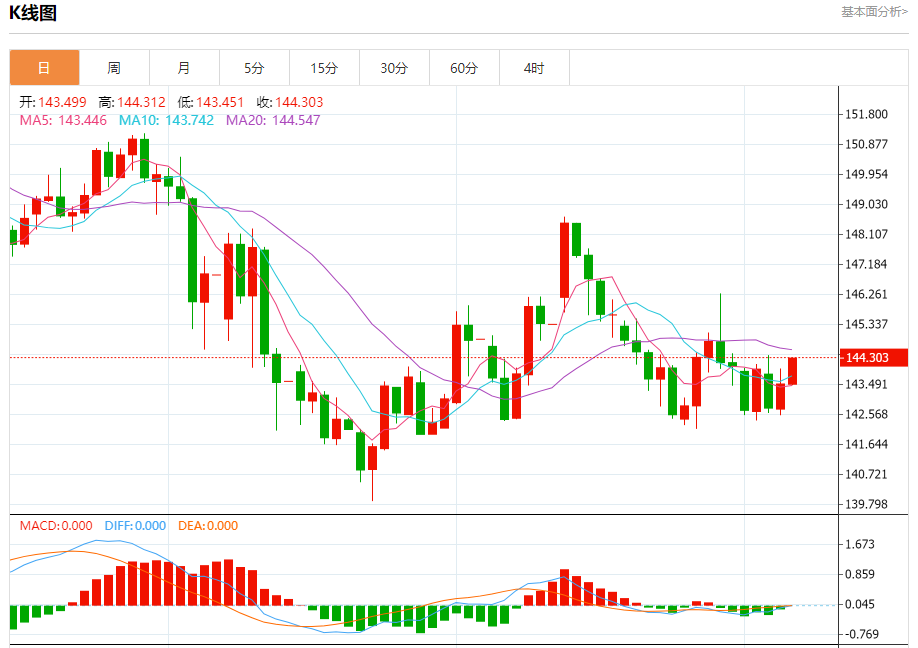Click the -0.769 MACD axis label
918x648 pixels.
pyautogui.click(x=862, y=635)
